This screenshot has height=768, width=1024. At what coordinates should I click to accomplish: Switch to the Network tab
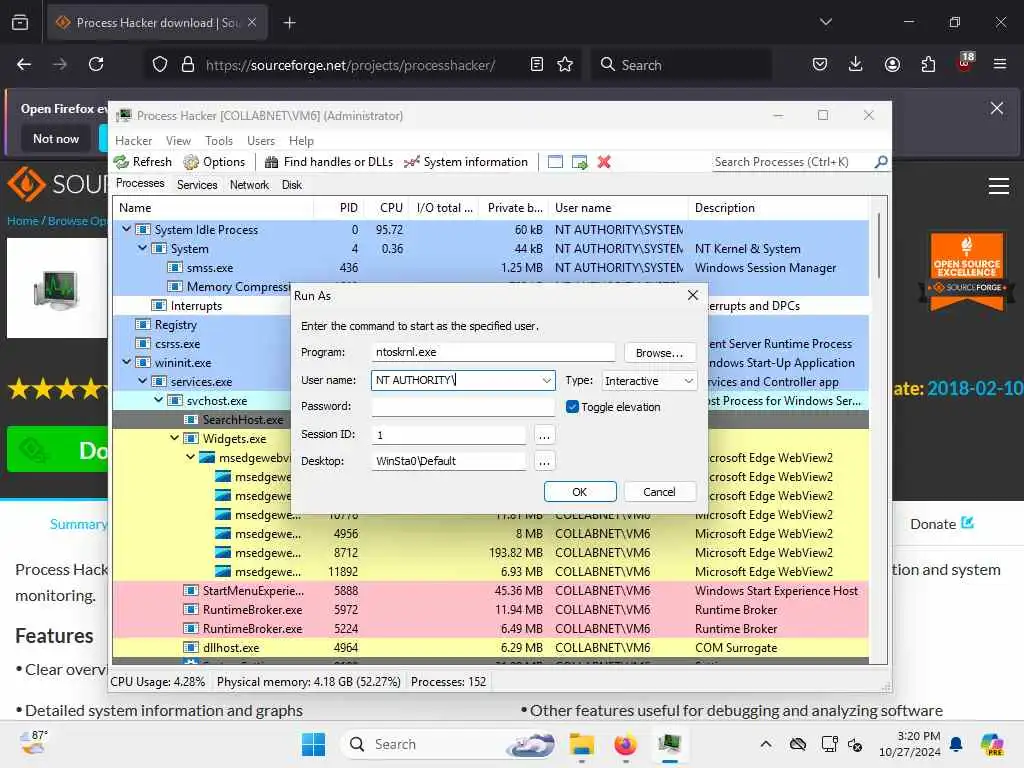[x=249, y=185]
